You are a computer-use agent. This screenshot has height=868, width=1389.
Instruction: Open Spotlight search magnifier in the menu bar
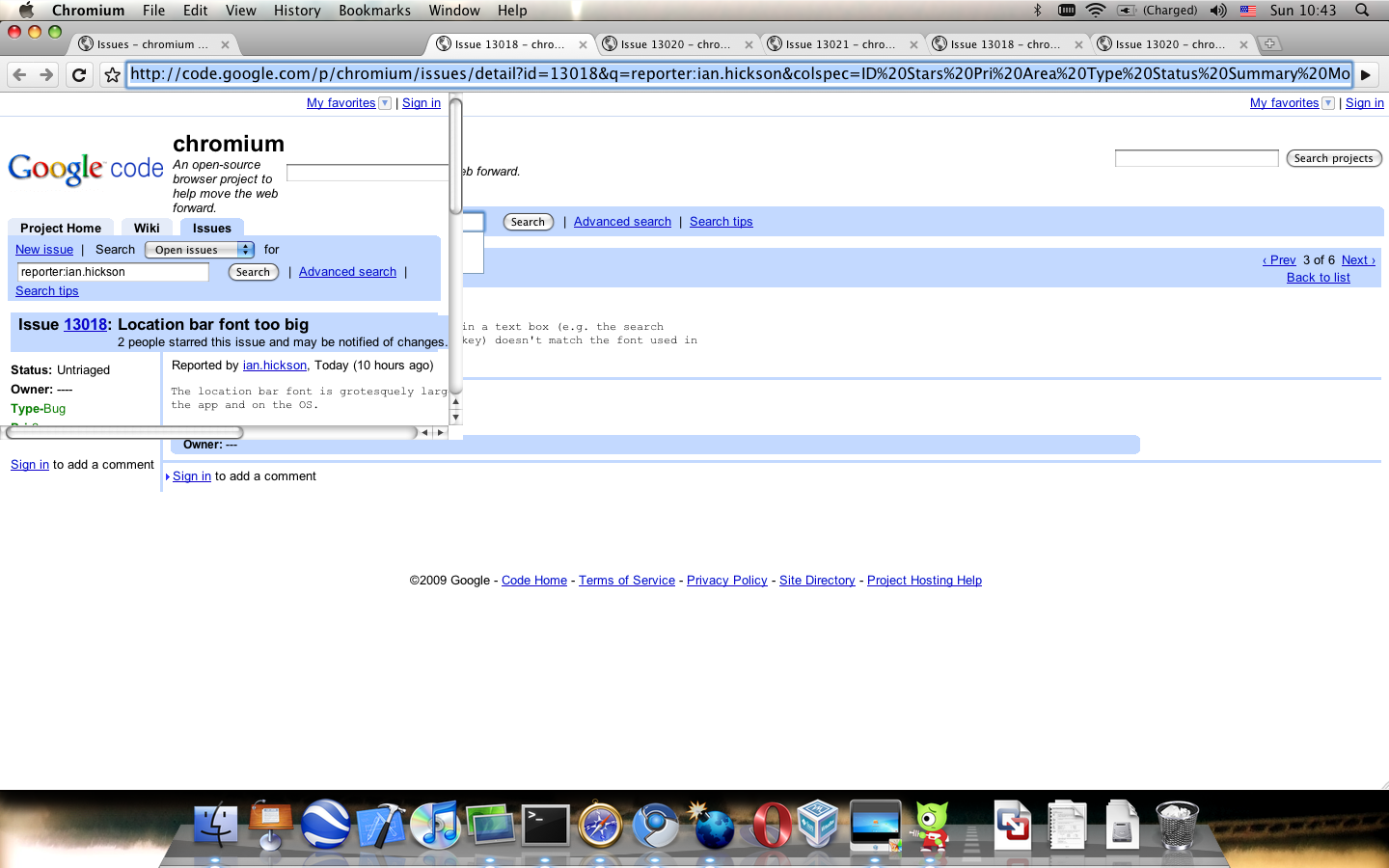coord(1362,11)
